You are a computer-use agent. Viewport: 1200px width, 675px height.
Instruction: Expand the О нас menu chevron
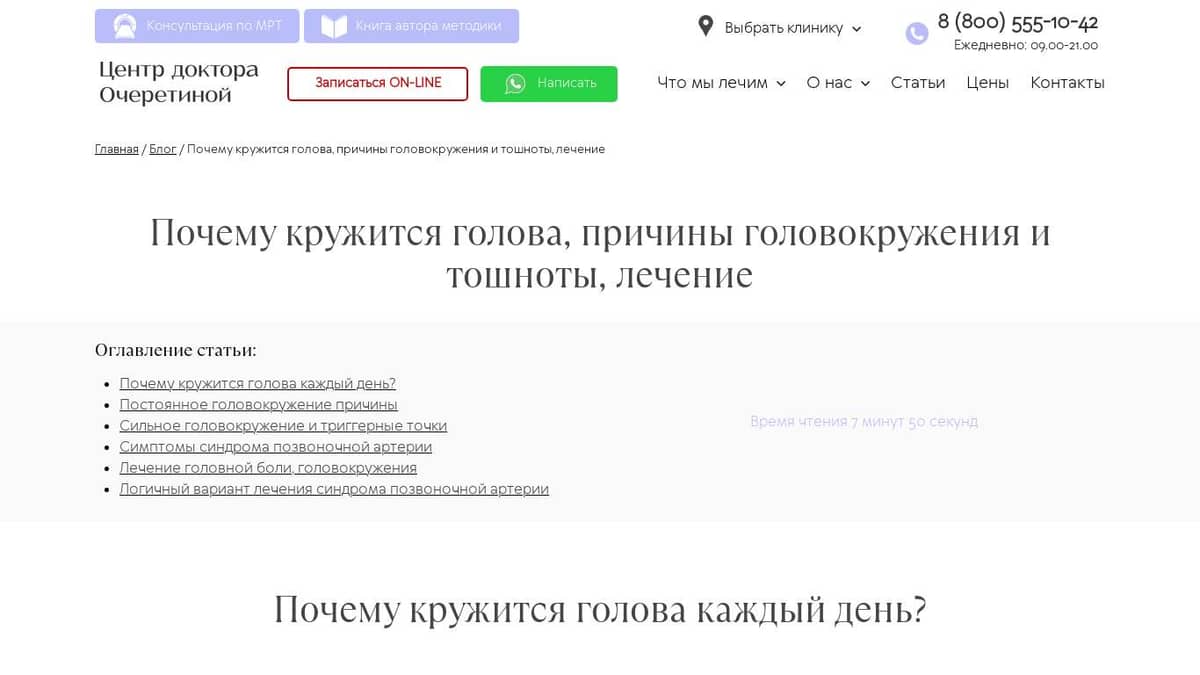click(x=866, y=84)
